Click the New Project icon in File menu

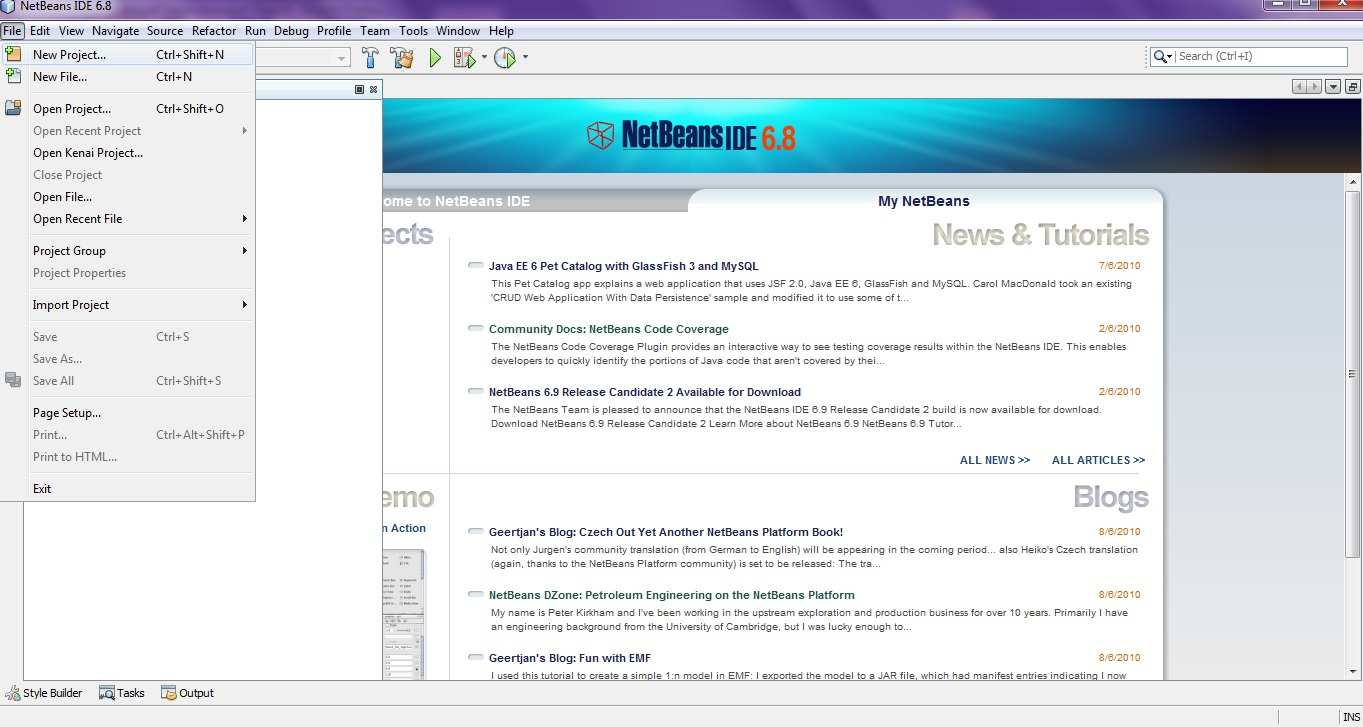pyautogui.click(x=13, y=54)
